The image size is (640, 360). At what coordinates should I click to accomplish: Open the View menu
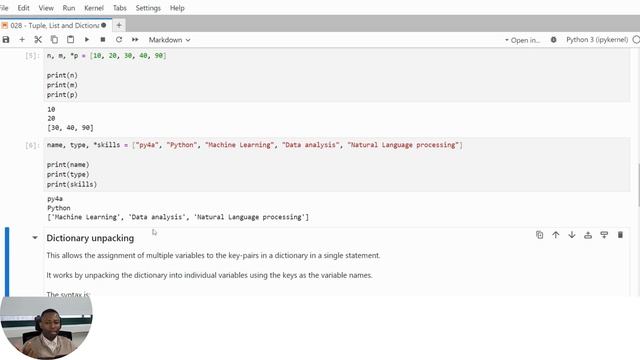(x=46, y=8)
